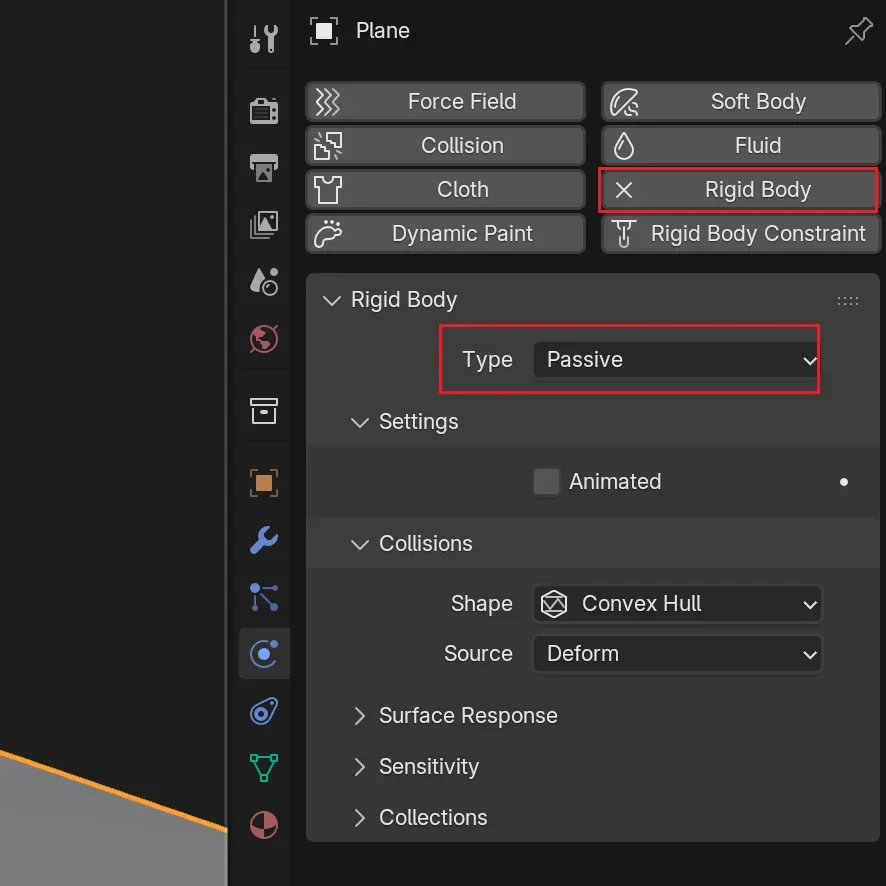Enable Collision physics
The height and width of the screenshot is (886, 886).
point(445,146)
